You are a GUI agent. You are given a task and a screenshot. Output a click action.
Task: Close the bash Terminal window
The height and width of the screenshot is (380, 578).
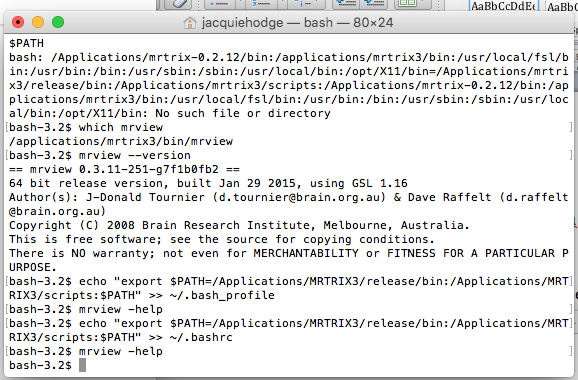coord(18,22)
